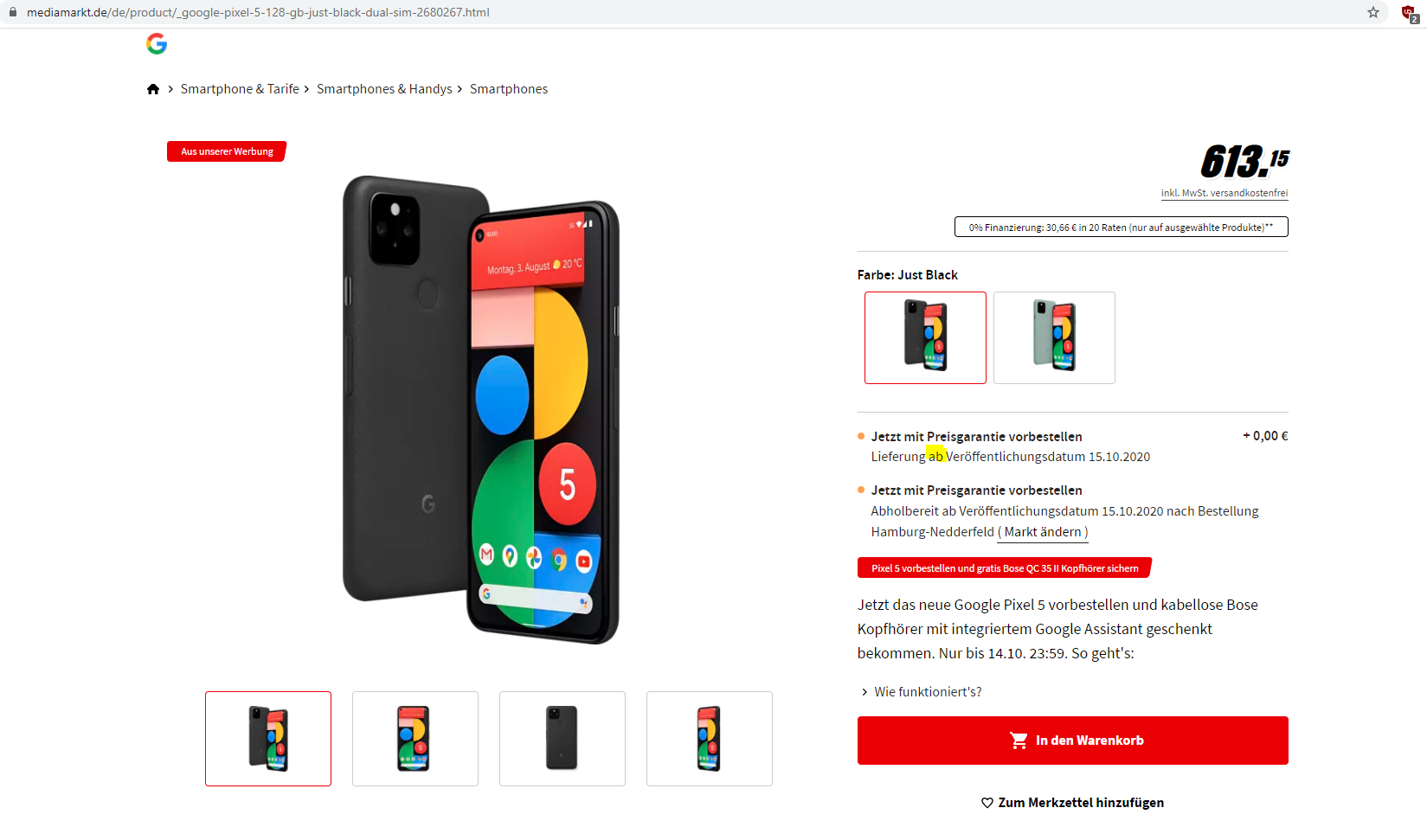The width and height of the screenshot is (1427, 840).
Task: Click the 'Pixel 5 vorbestellen' Bose promo banner
Action: click(x=1005, y=568)
